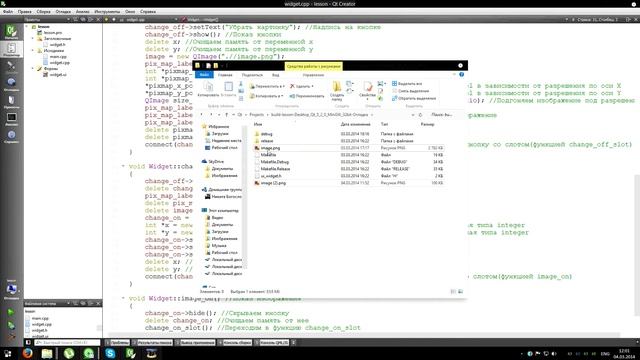The width and height of the screenshot is (640, 360).
Task: Open main.cpp in the project tree
Action: tap(58, 57)
